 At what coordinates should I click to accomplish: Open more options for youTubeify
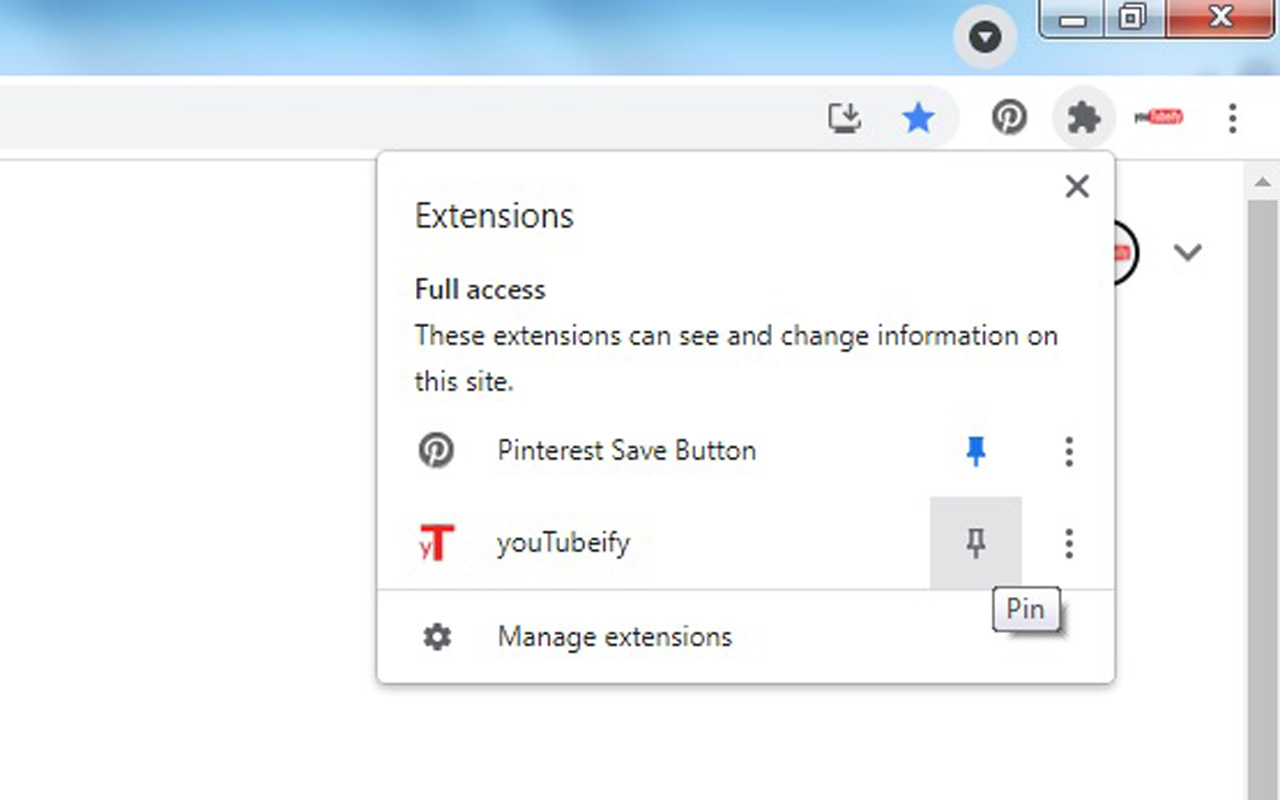point(1068,543)
